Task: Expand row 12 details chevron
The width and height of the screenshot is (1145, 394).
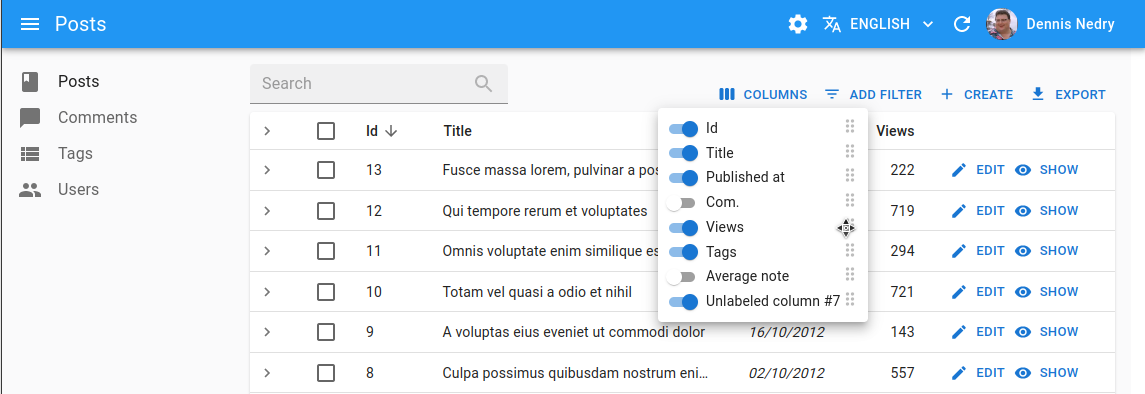Action: click(x=267, y=211)
